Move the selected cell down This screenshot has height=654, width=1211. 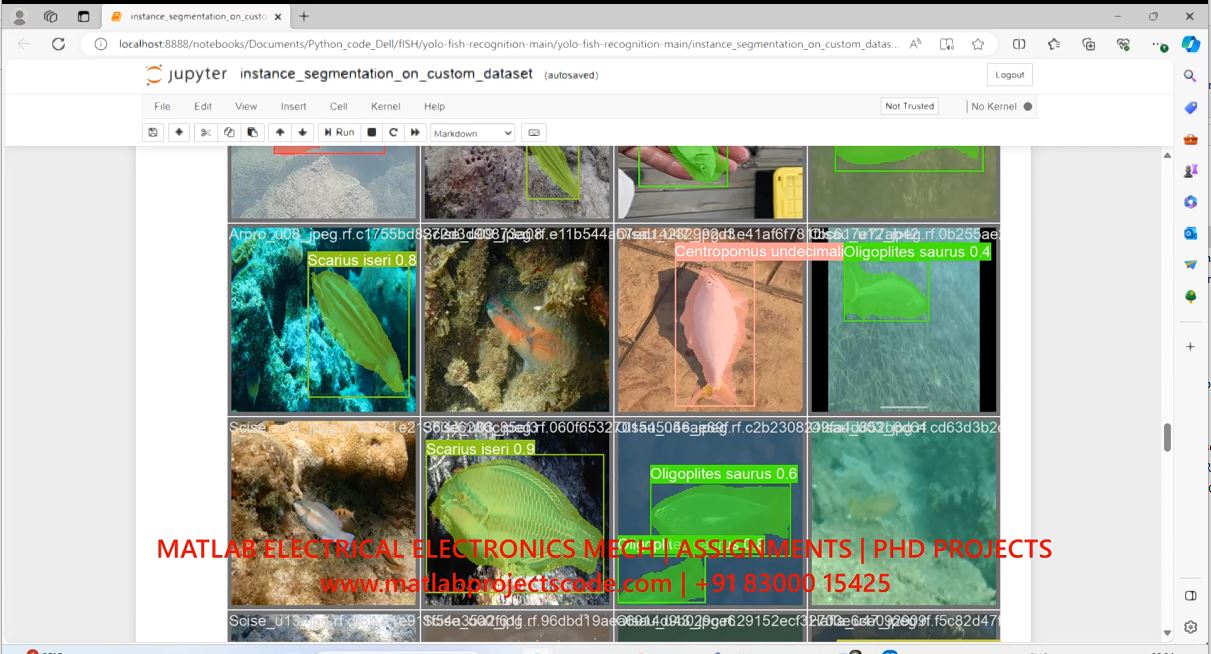pos(303,132)
